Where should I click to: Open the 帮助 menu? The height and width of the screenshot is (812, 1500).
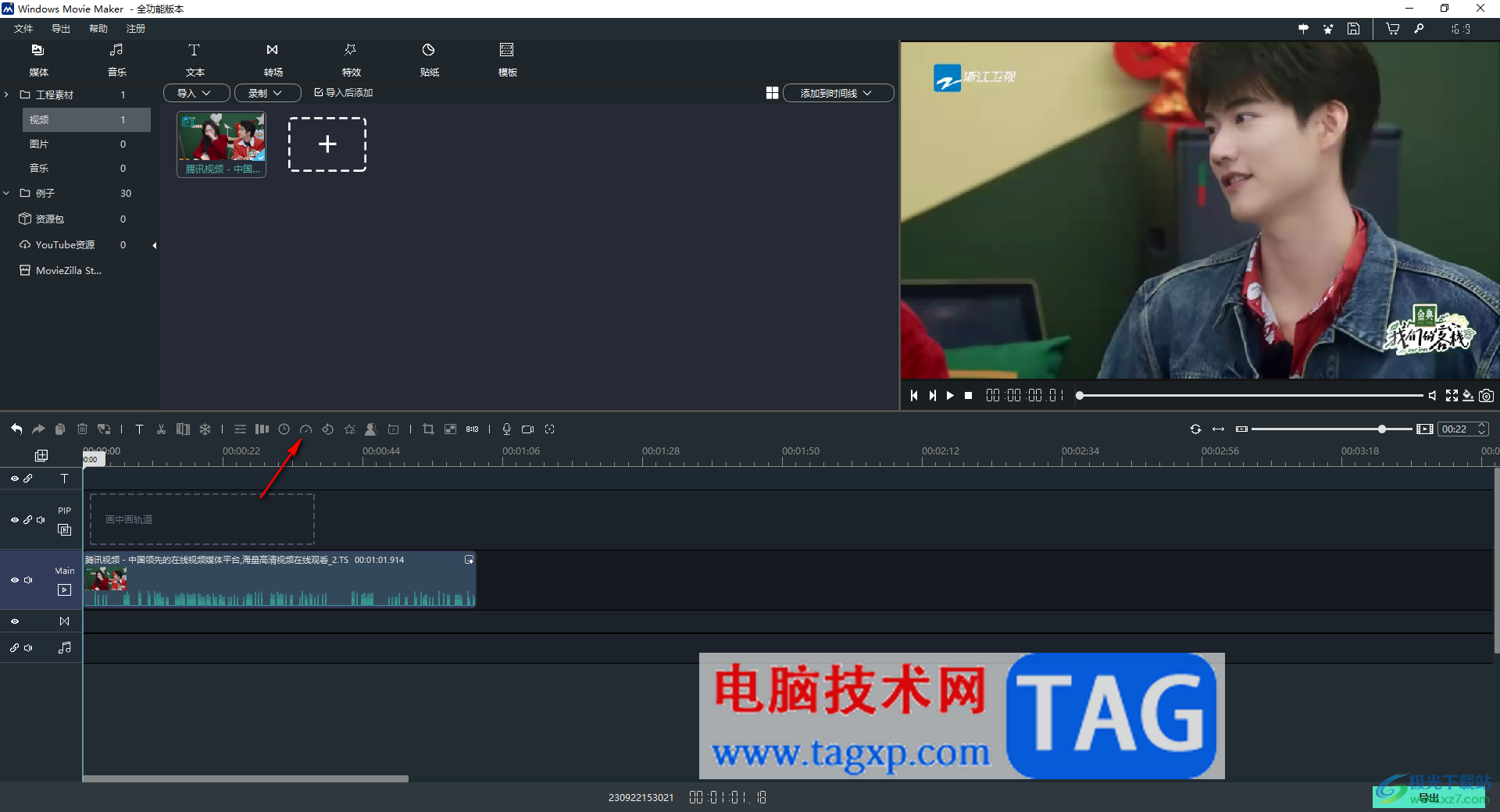(x=98, y=29)
